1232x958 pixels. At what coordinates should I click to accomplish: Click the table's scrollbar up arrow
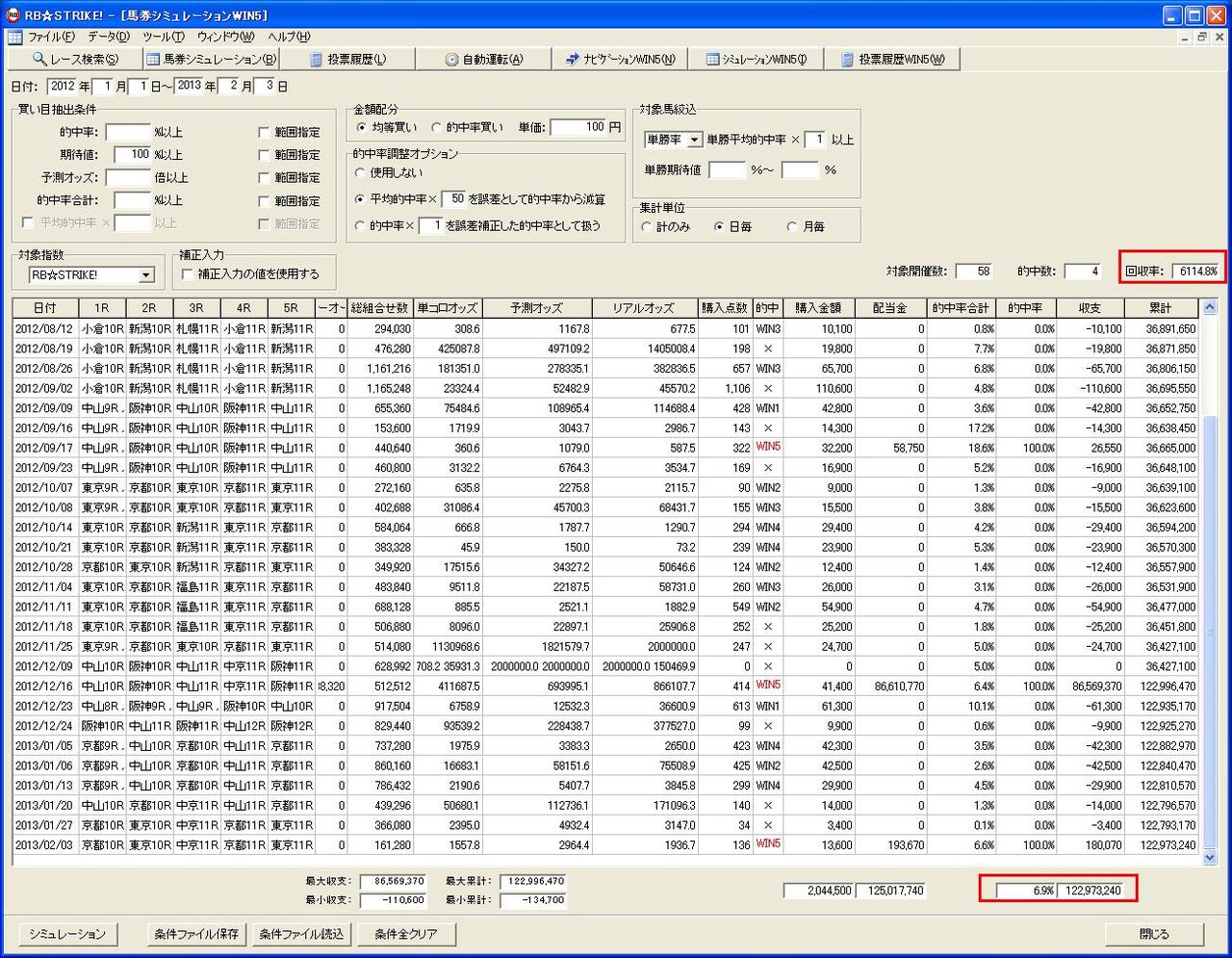(1210, 308)
